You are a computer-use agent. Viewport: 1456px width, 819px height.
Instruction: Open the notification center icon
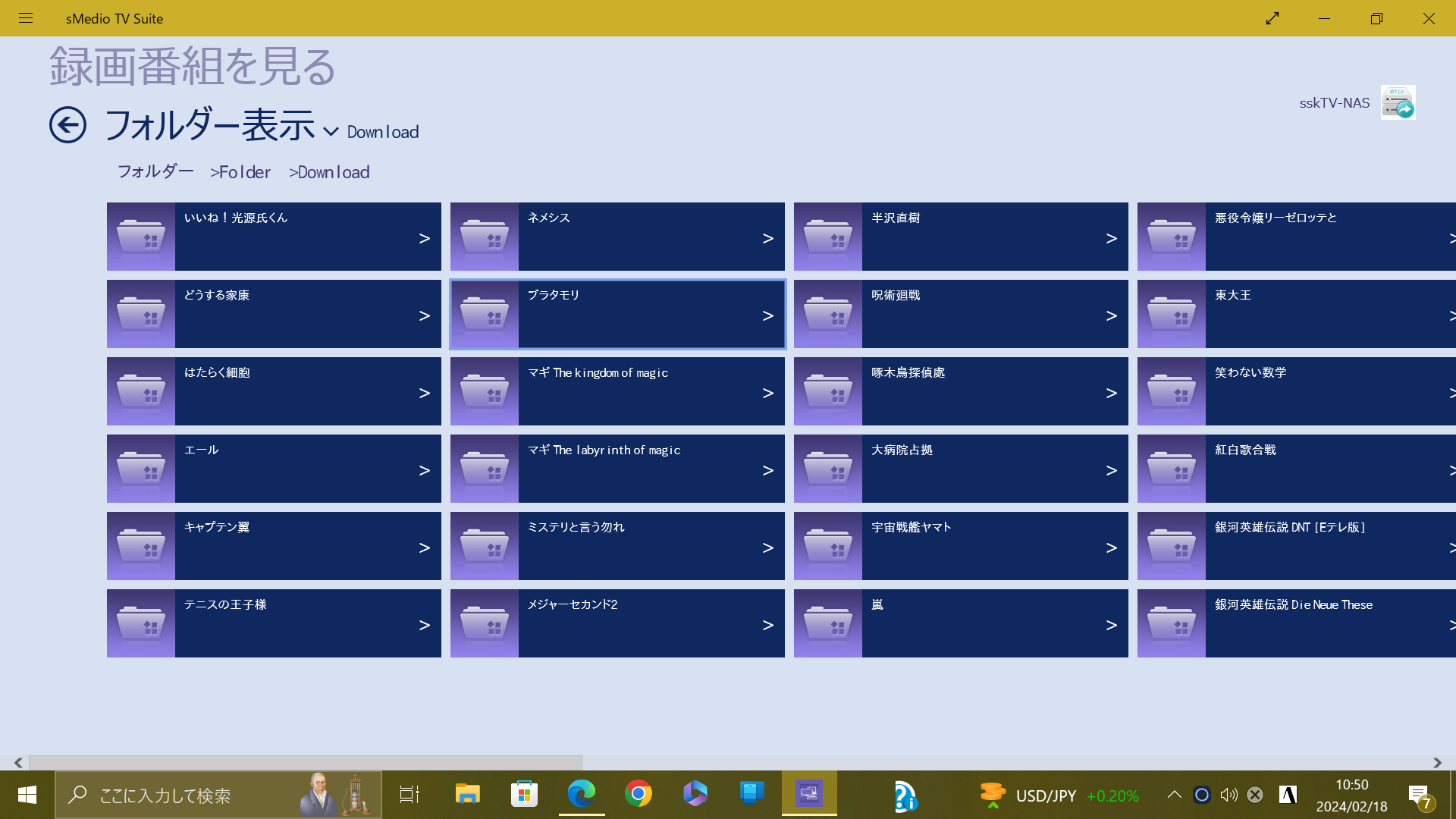tap(1420, 795)
